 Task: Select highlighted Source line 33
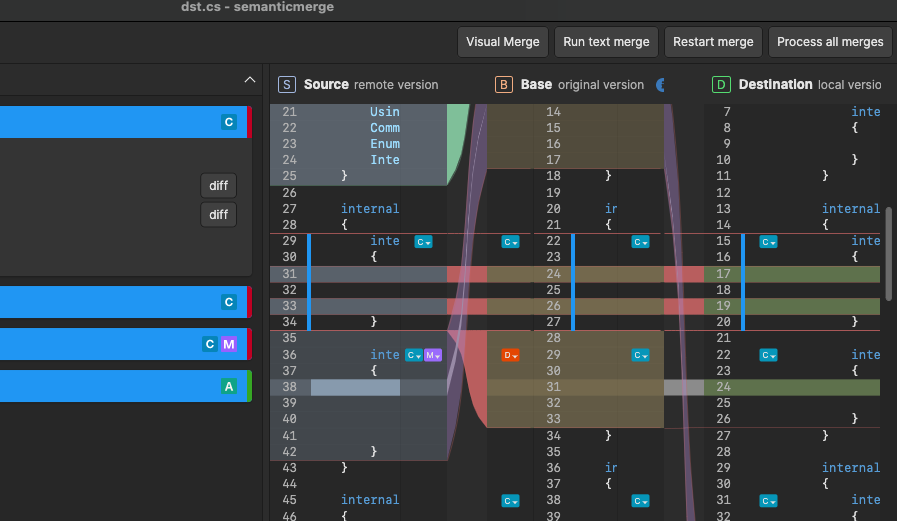point(358,306)
